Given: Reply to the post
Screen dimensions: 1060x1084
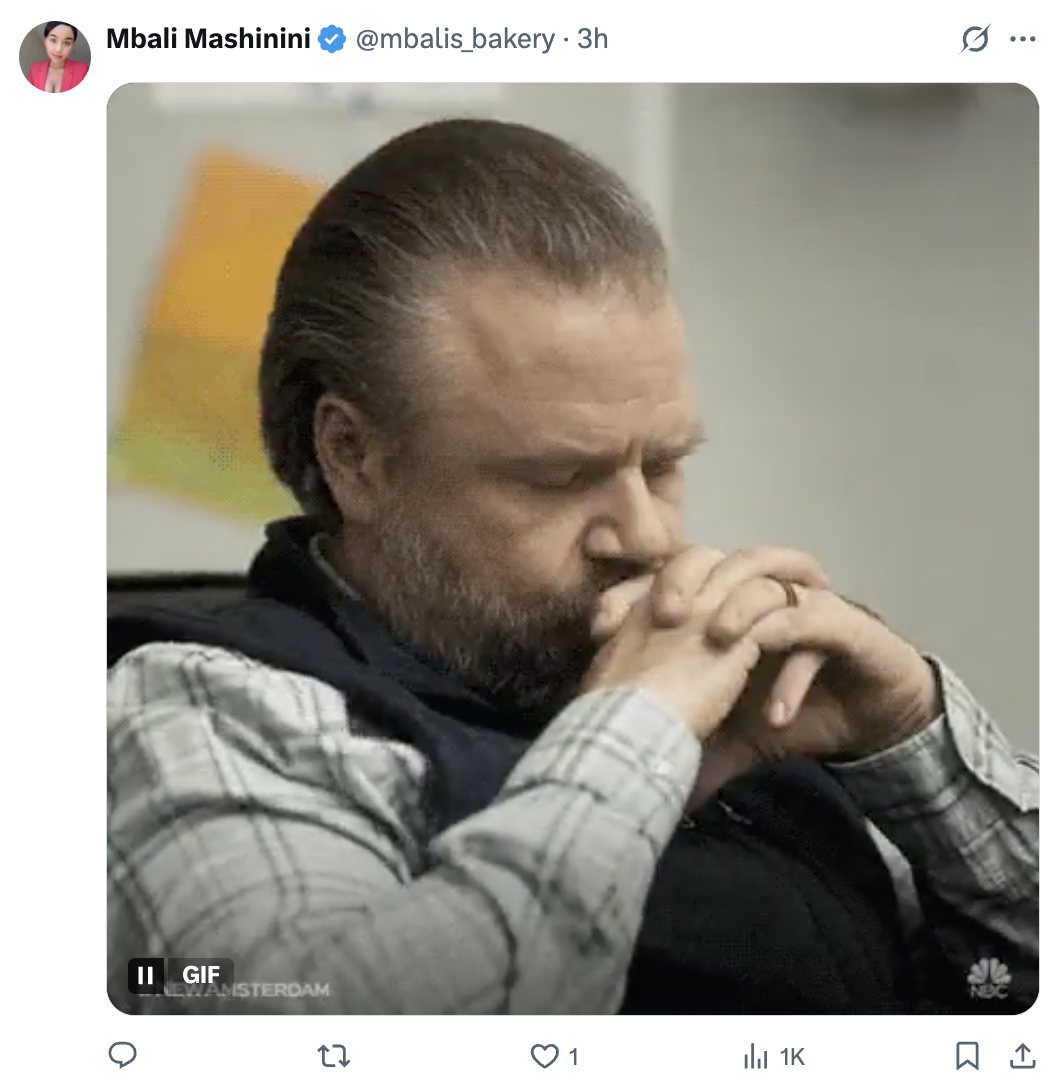Looking at the screenshot, I should point(123,1056).
